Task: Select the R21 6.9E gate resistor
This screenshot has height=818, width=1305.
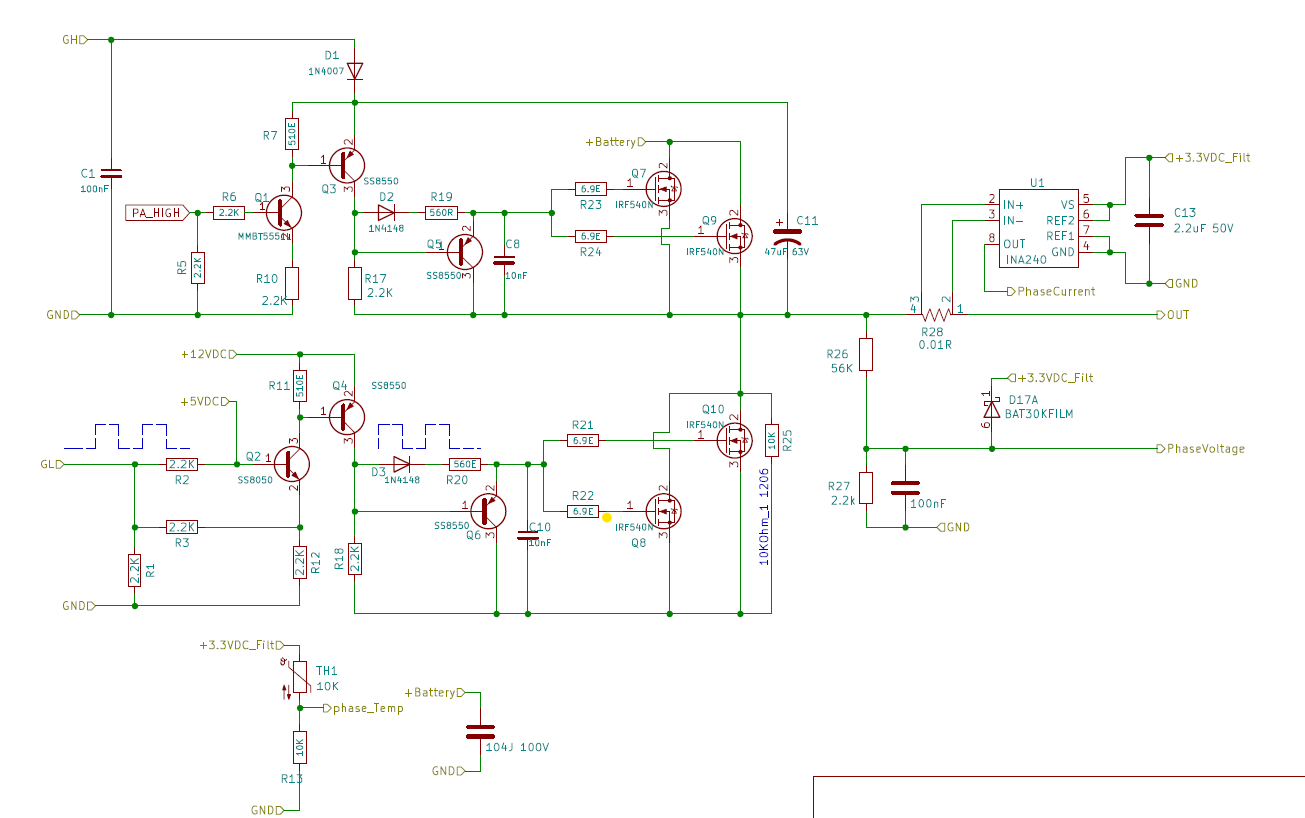Action: 582,440
